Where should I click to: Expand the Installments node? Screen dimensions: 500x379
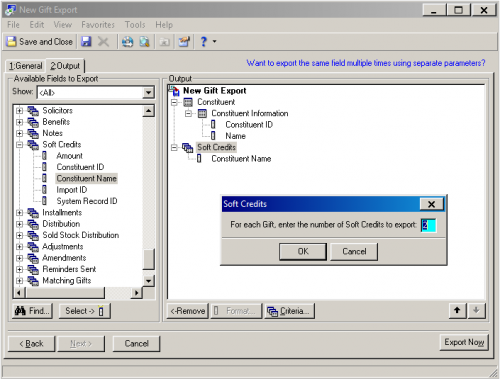click(19, 213)
